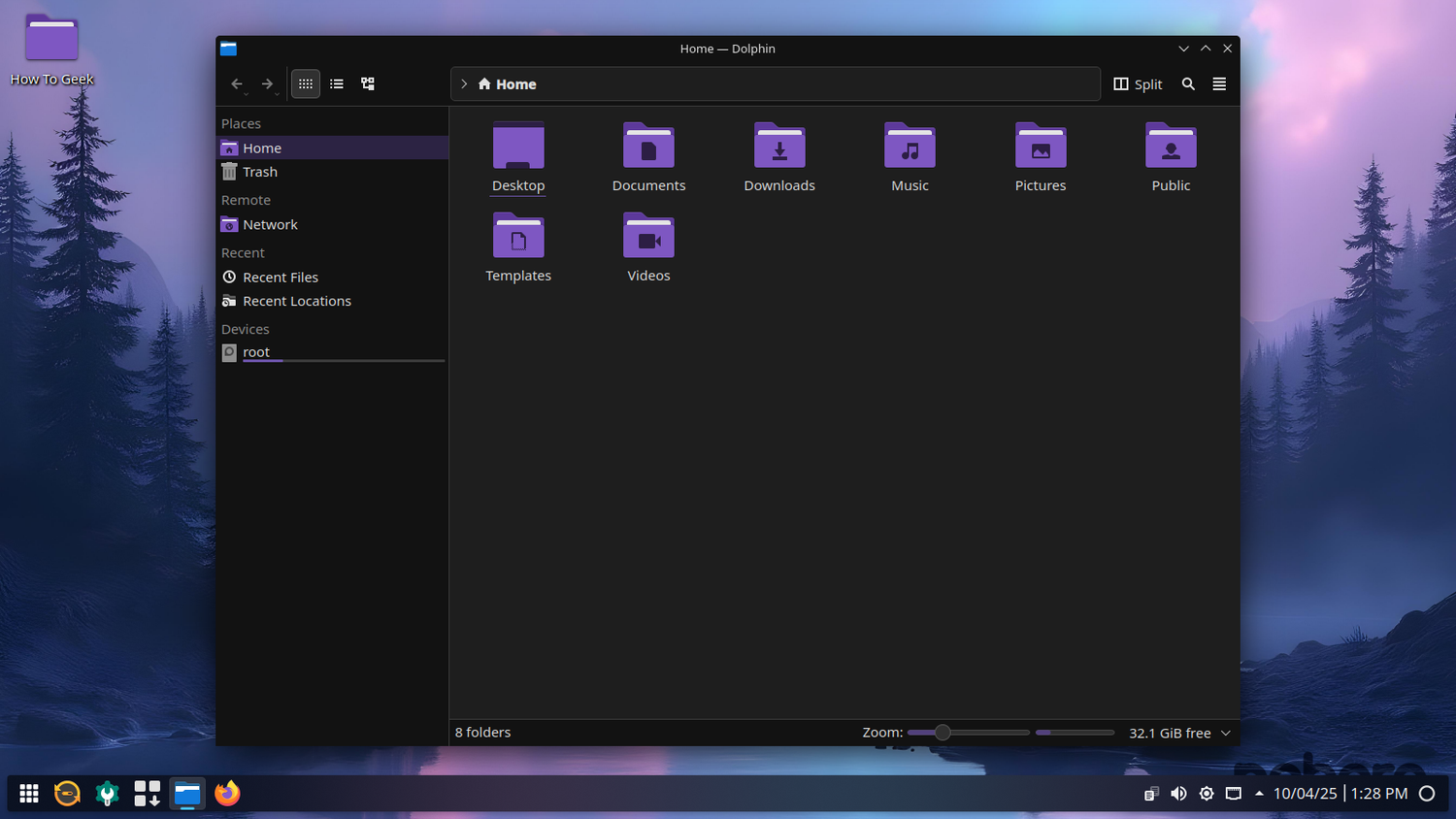This screenshot has width=1456, height=819.
Task: Open the volume control tray icon
Action: (1178, 794)
